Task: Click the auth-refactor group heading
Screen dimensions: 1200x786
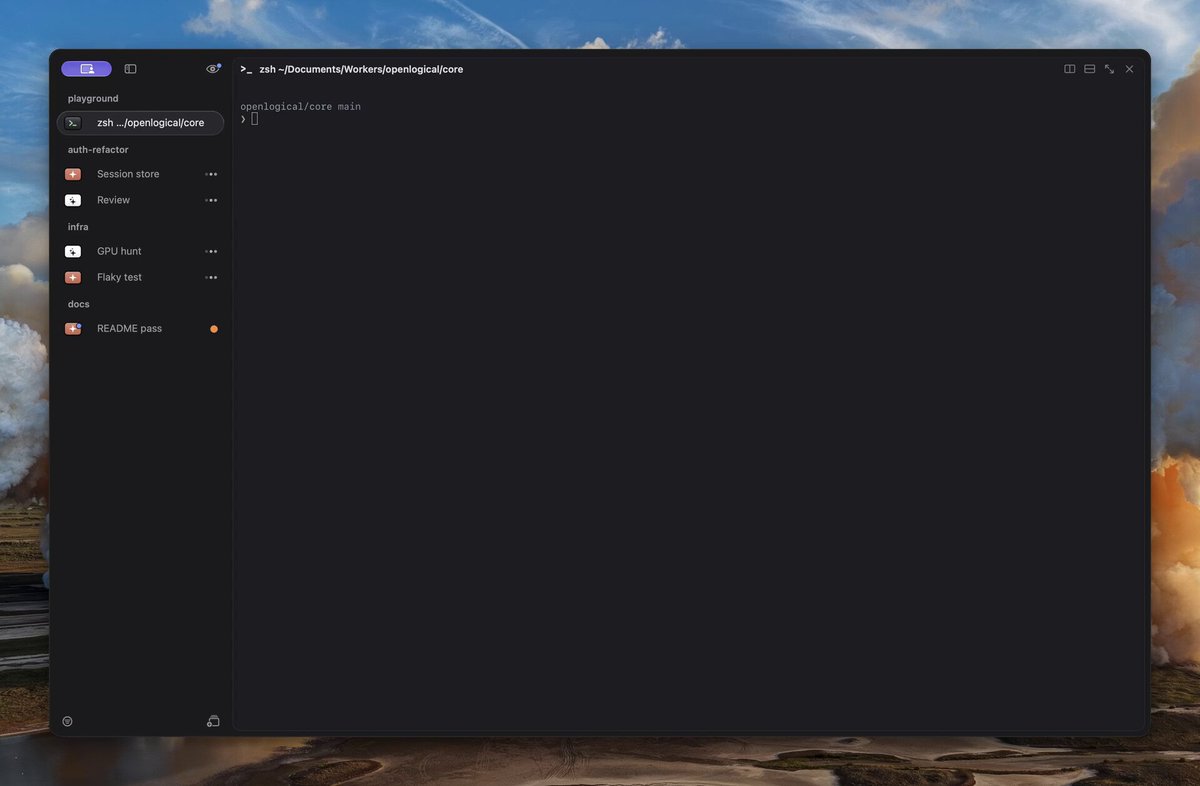Action: coord(98,149)
